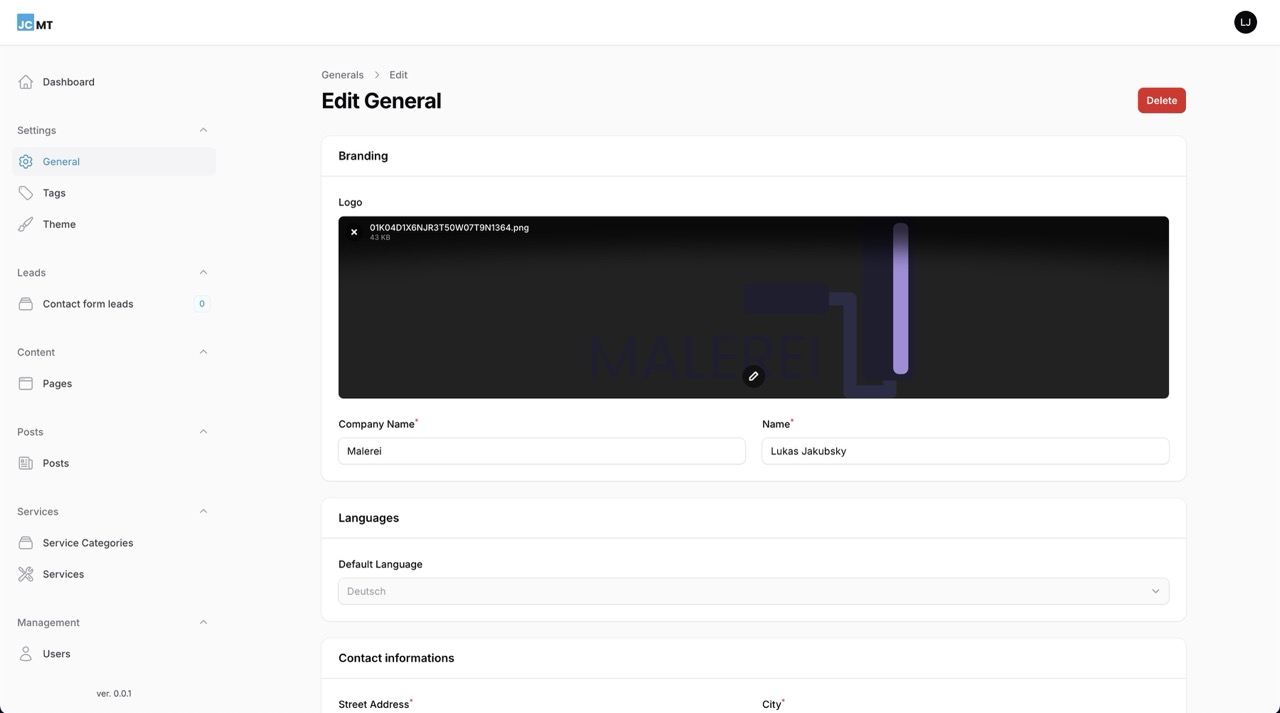Collapse the Management section
Image resolution: width=1280 pixels, height=713 pixels.
[x=203, y=621]
